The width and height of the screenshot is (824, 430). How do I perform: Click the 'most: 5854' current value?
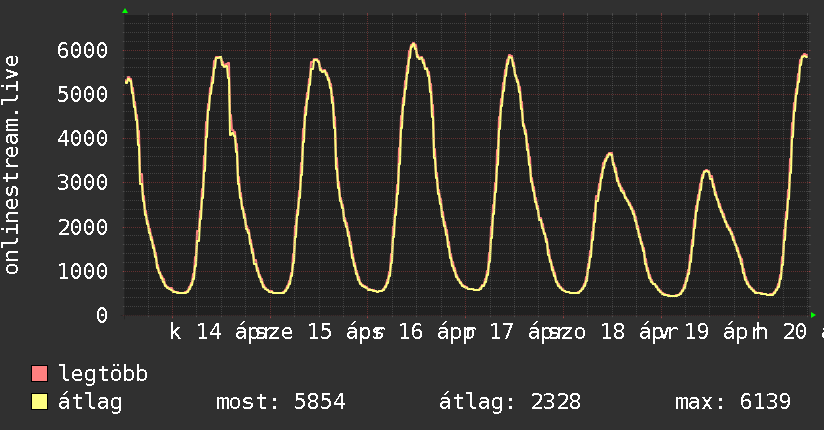click(281, 402)
